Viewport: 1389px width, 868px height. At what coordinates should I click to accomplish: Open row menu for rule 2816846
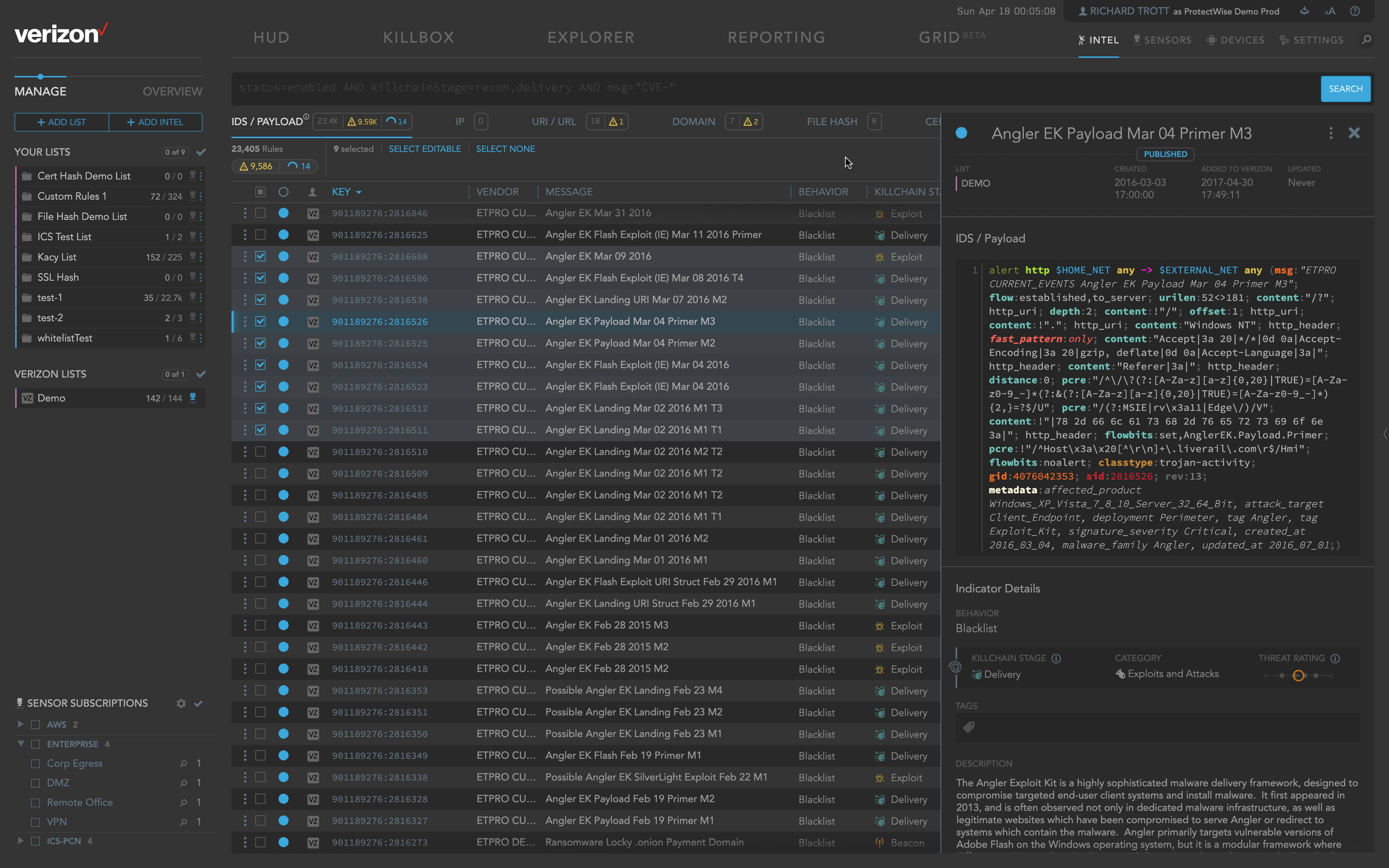pos(245,213)
